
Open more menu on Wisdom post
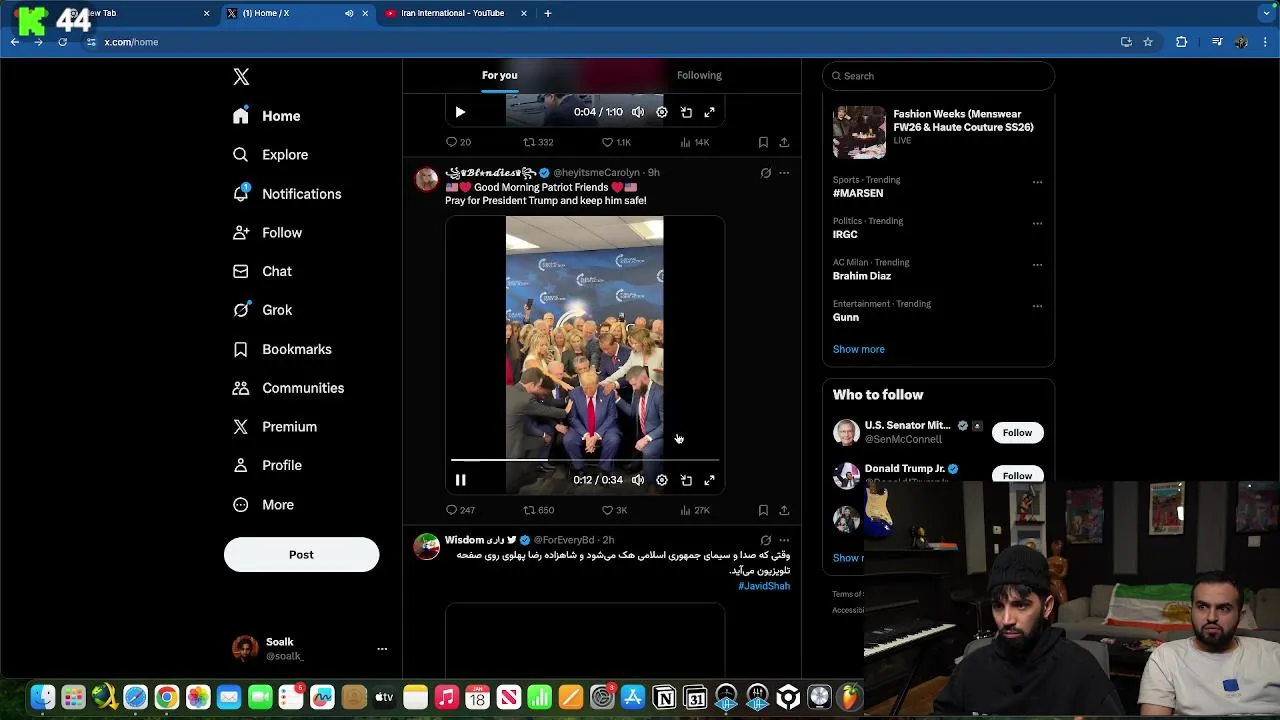tap(784, 540)
